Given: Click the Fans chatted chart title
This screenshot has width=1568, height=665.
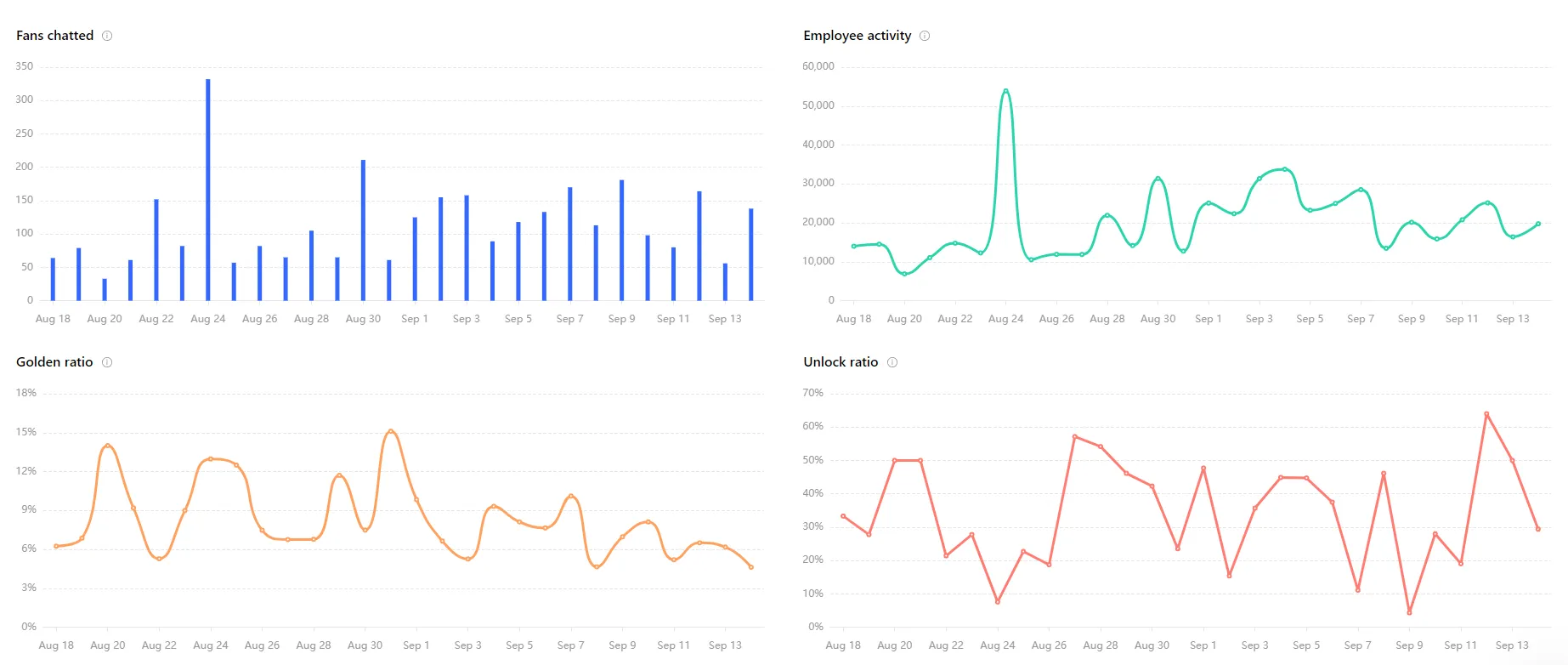Looking at the screenshot, I should click(54, 36).
